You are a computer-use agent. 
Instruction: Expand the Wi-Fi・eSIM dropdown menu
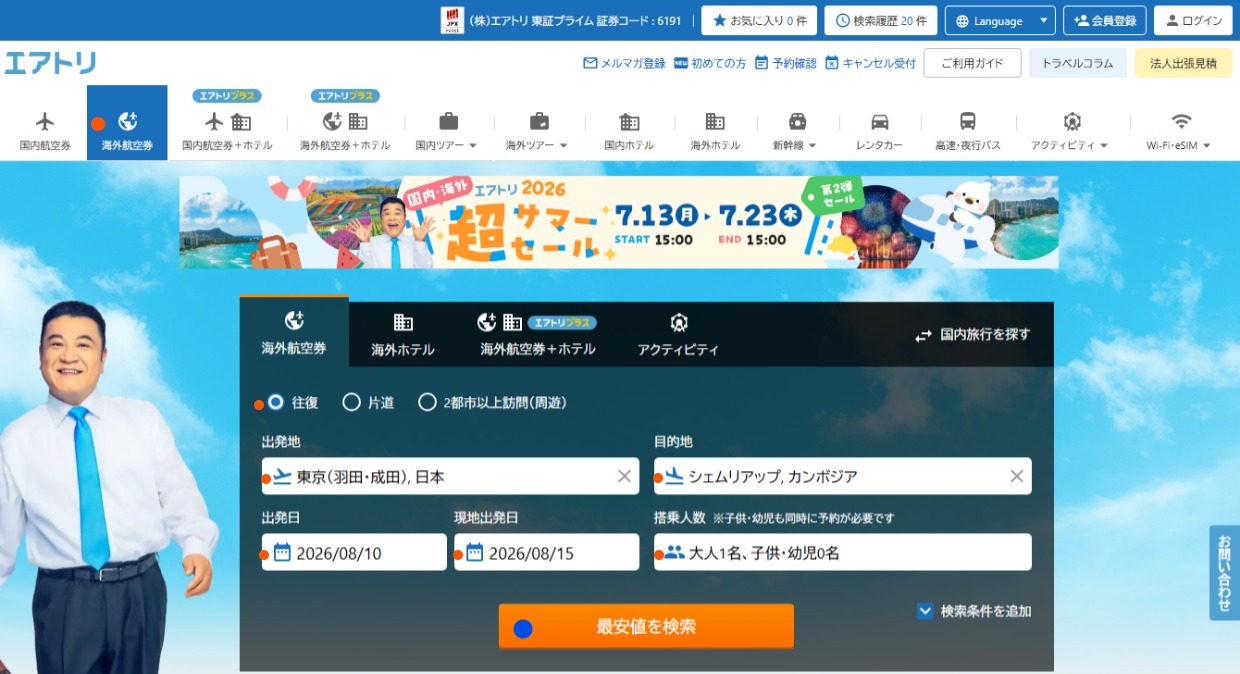coord(1180,132)
